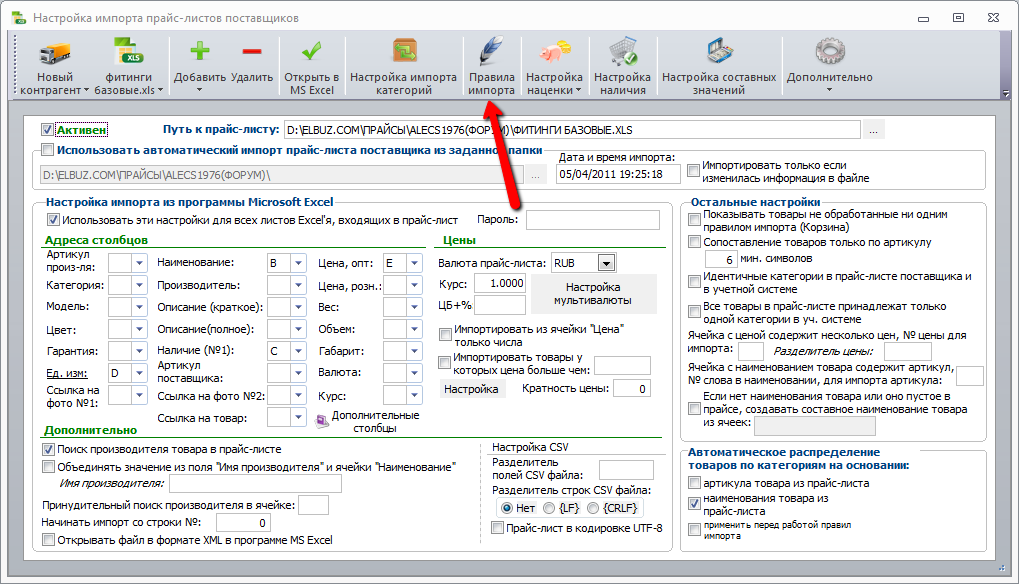Open Настройка импорта категорий toolbar icon
Viewport: 1019px width, 584px height.
coord(404,51)
